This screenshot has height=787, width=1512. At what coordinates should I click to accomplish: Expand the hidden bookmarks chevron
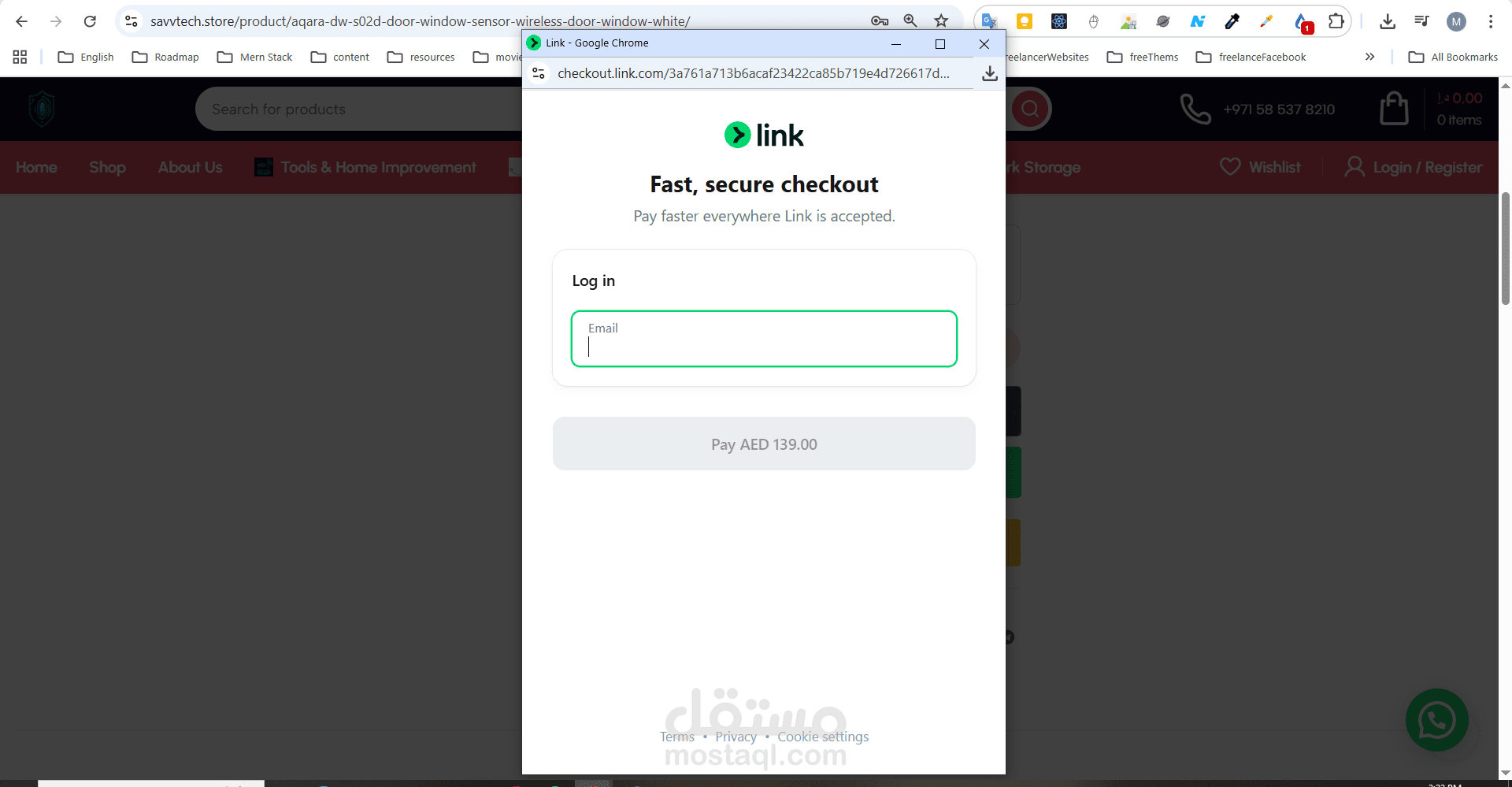[1369, 57]
